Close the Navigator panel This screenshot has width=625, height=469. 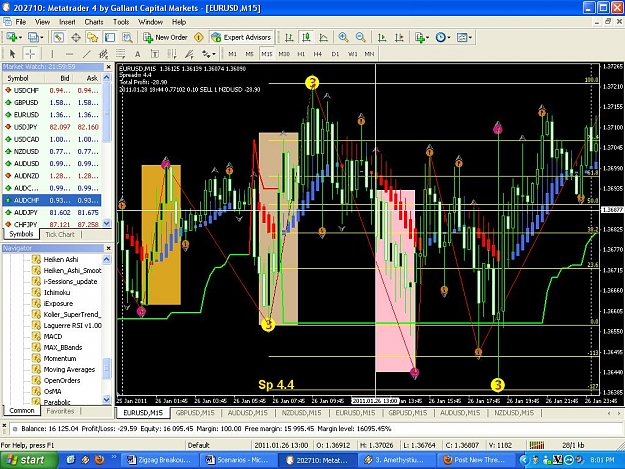click(x=108, y=248)
